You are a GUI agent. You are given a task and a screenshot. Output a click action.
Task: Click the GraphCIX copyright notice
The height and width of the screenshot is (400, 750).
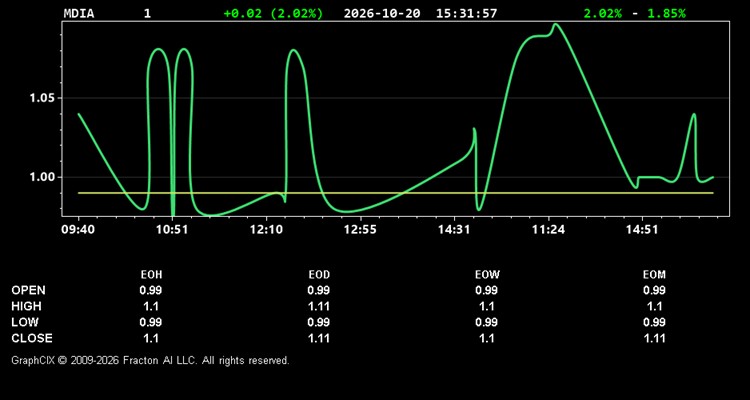[x=150, y=360]
